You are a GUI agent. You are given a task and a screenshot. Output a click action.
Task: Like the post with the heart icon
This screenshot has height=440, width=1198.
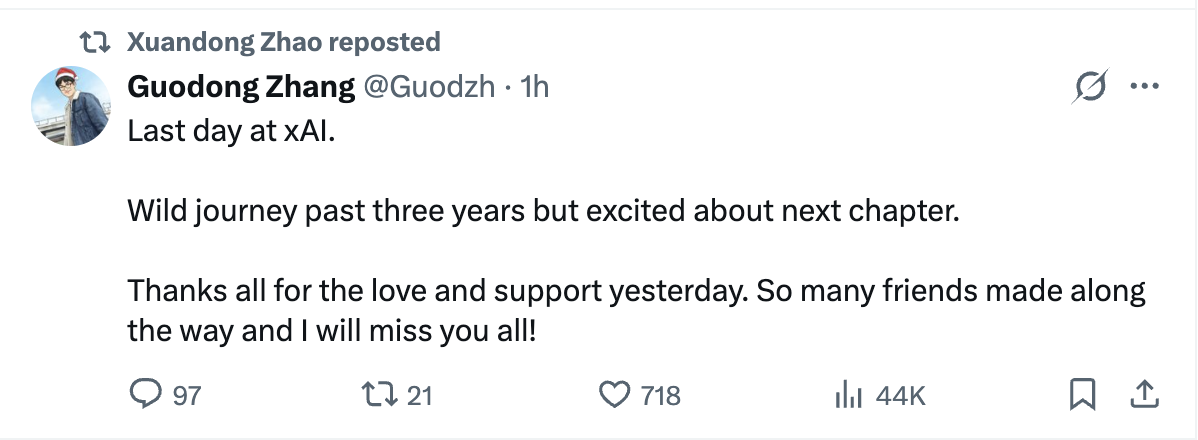pos(613,395)
